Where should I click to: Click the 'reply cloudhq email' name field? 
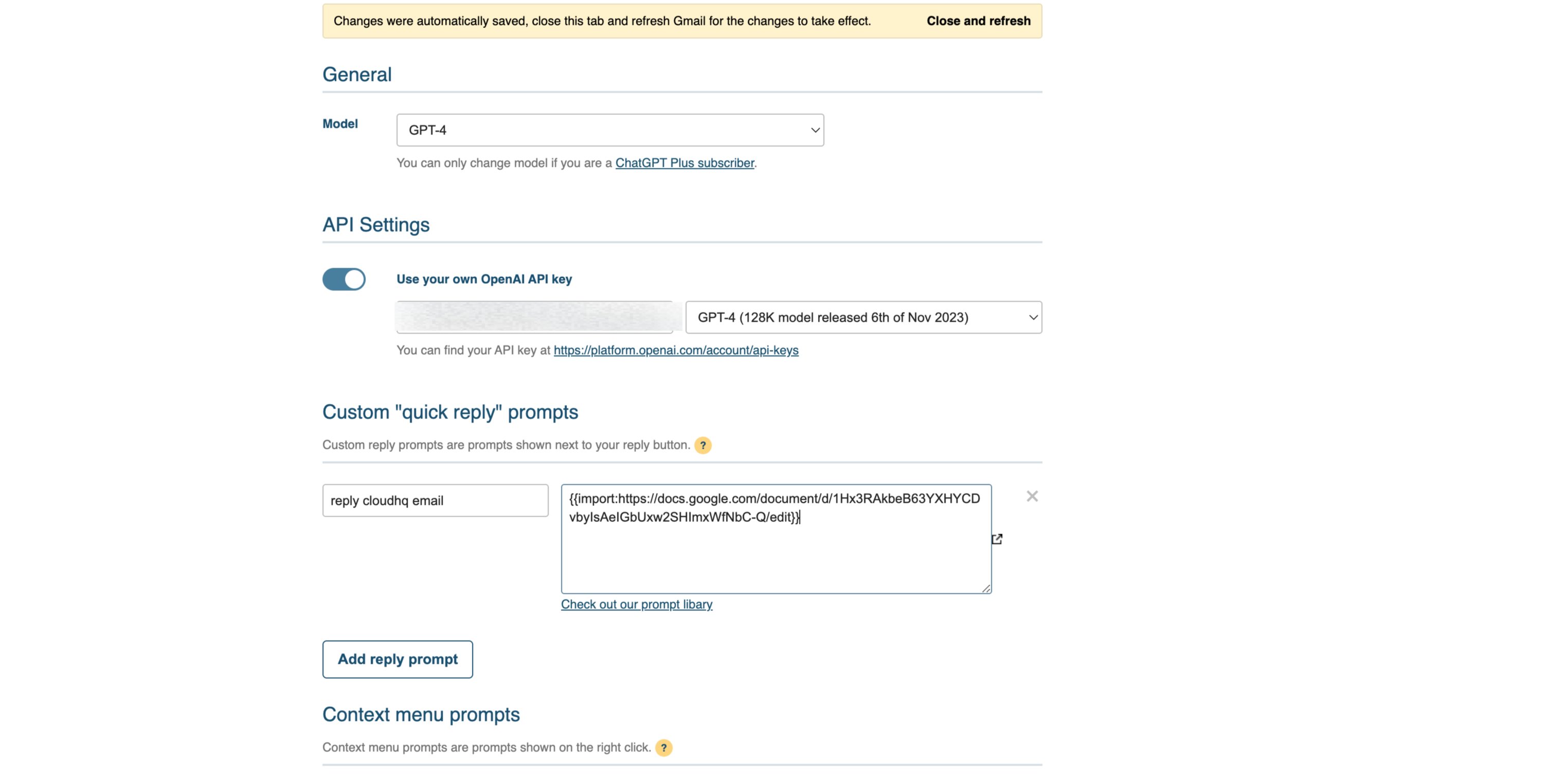tap(435, 501)
